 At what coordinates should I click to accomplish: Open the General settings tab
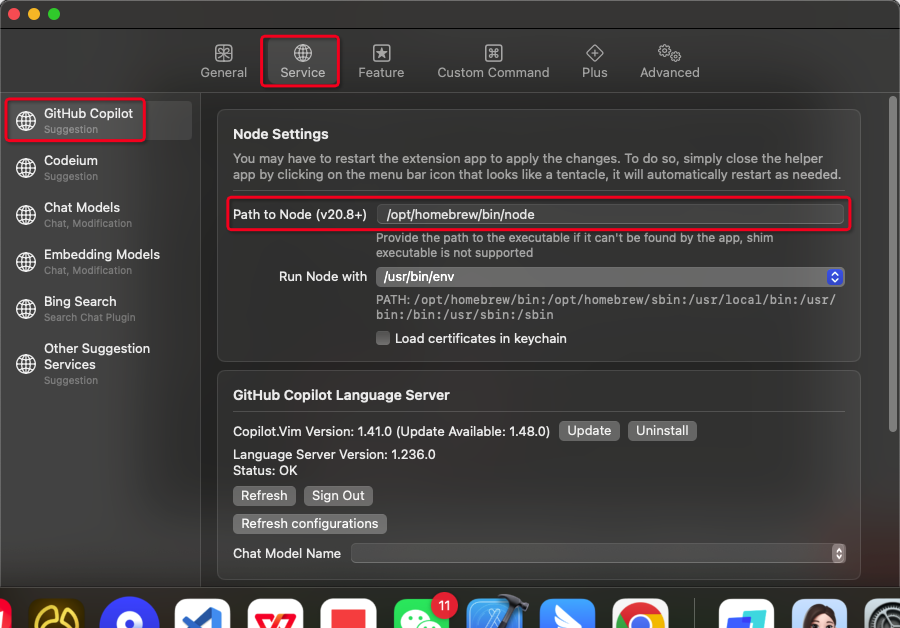pos(223,61)
